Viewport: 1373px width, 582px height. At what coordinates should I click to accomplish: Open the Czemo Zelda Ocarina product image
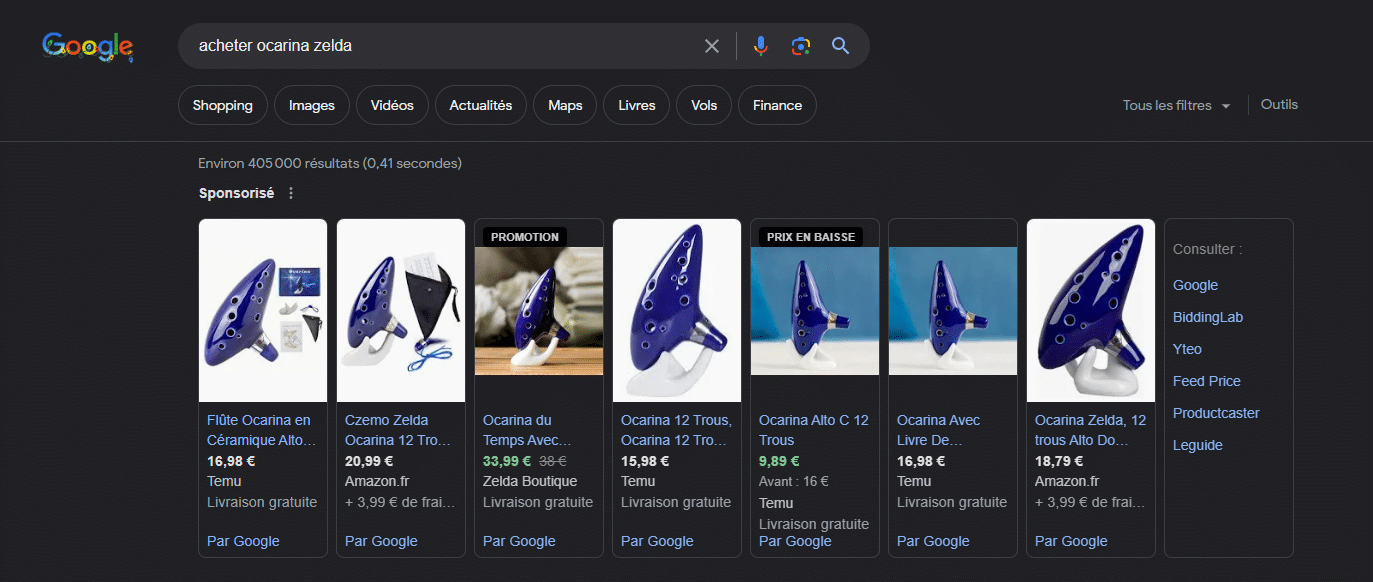tap(401, 310)
